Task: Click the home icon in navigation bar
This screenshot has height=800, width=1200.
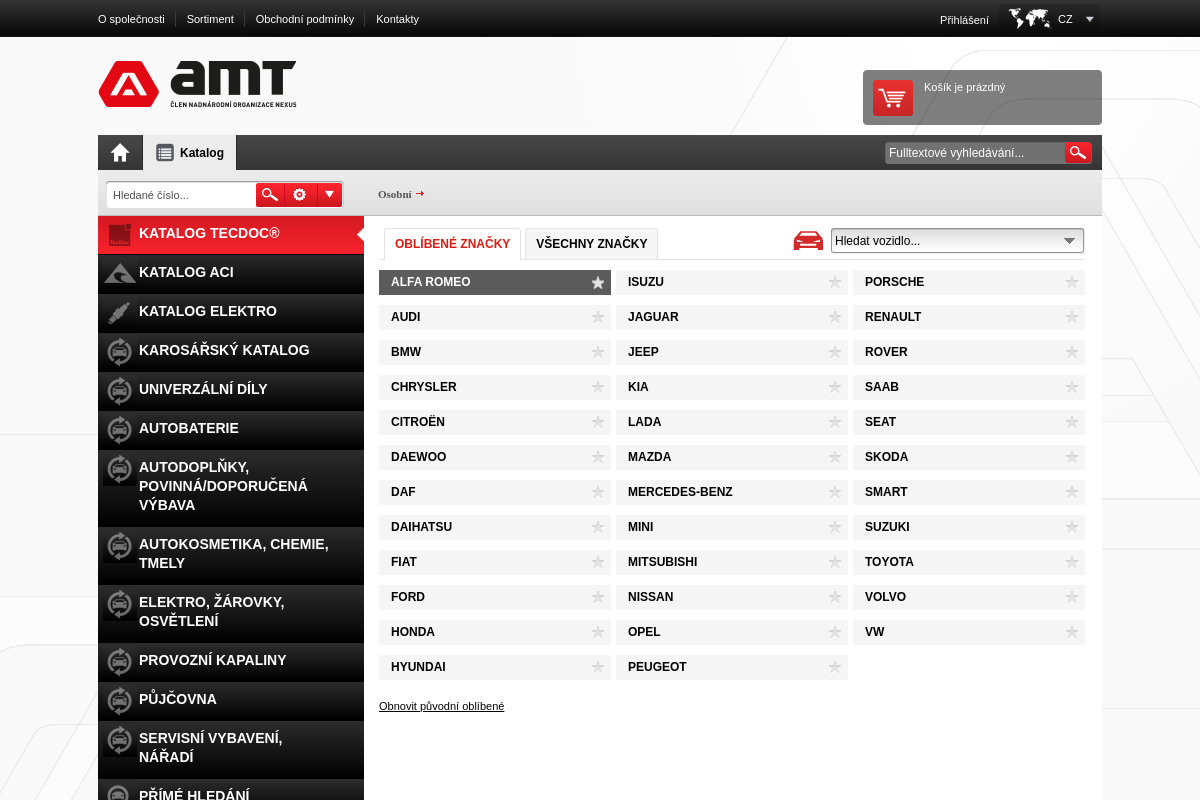Action: (120, 153)
